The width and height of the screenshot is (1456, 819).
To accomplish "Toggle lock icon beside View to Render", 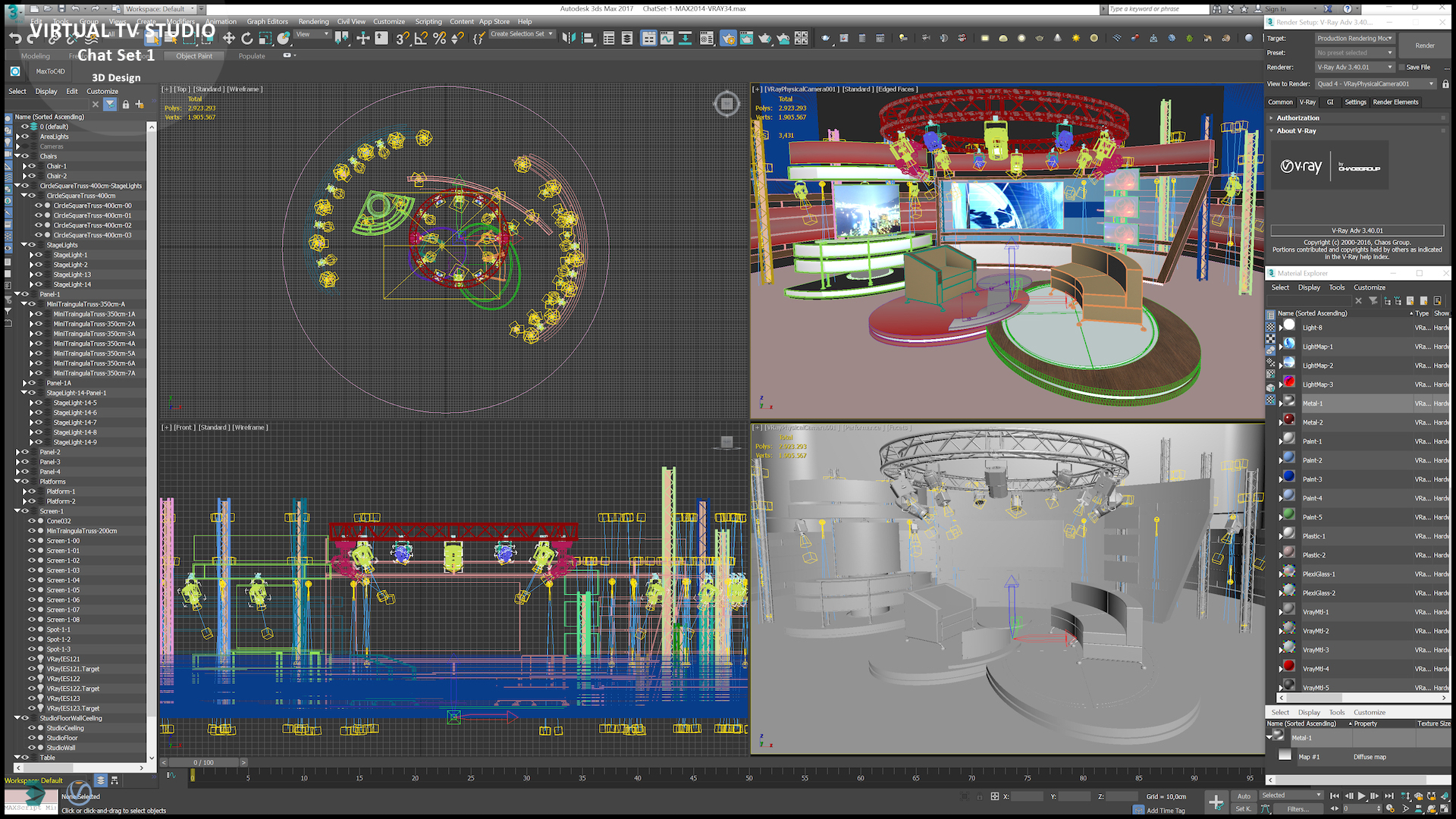I will (x=1445, y=84).
